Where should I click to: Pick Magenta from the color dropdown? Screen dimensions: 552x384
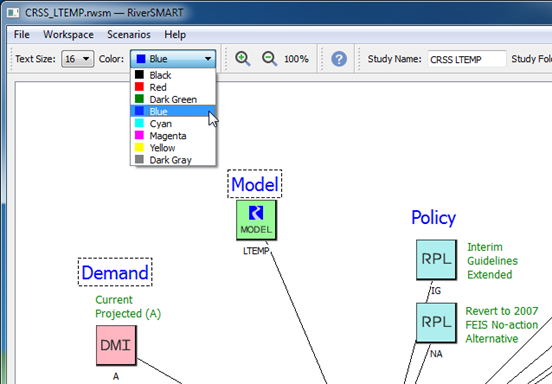[173, 136]
